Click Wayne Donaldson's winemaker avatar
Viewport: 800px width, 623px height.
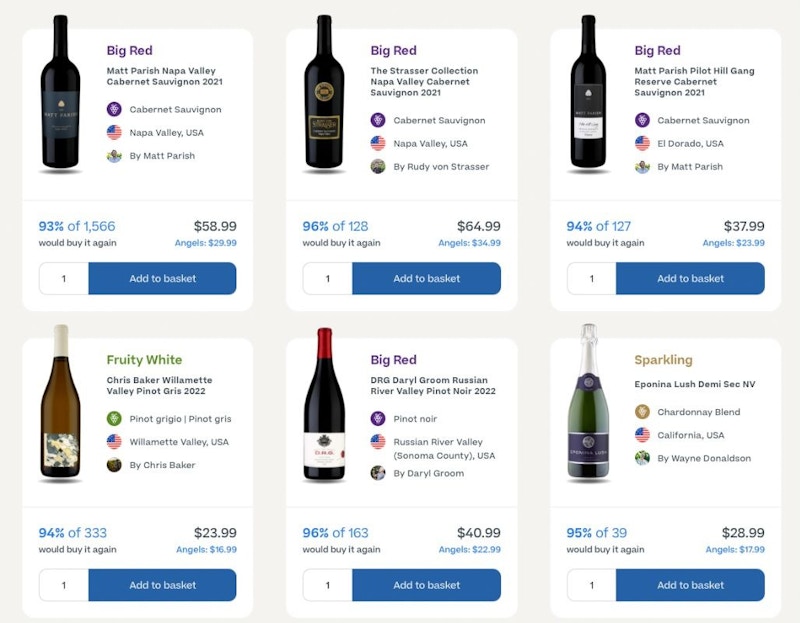(x=642, y=458)
